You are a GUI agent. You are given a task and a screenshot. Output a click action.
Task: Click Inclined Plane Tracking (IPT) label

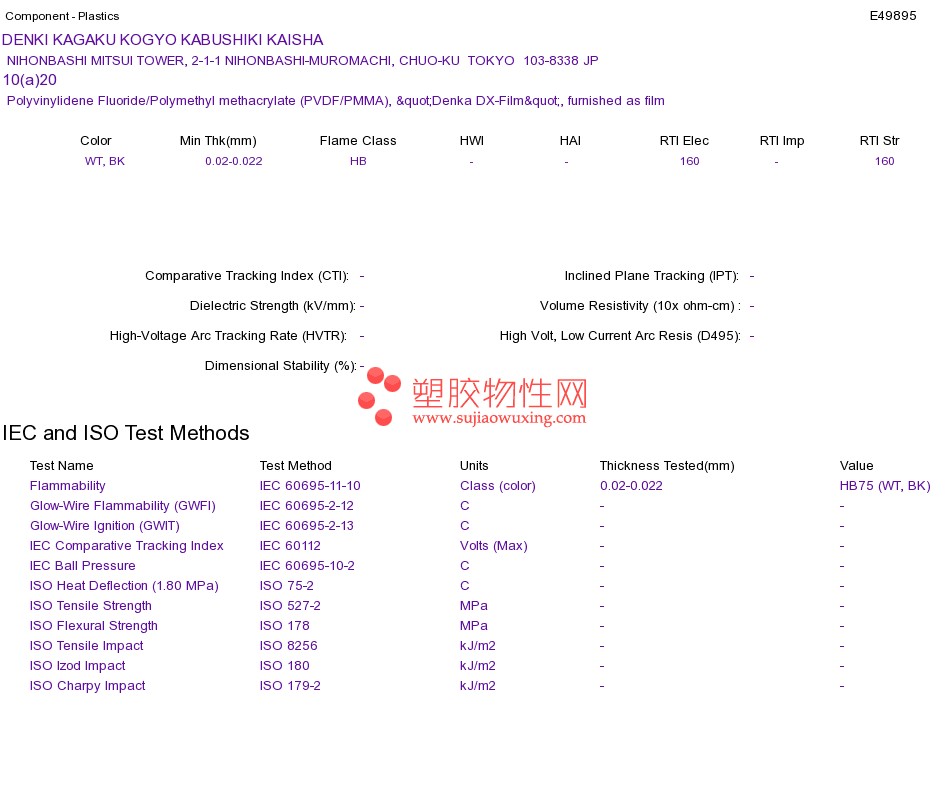(652, 276)
